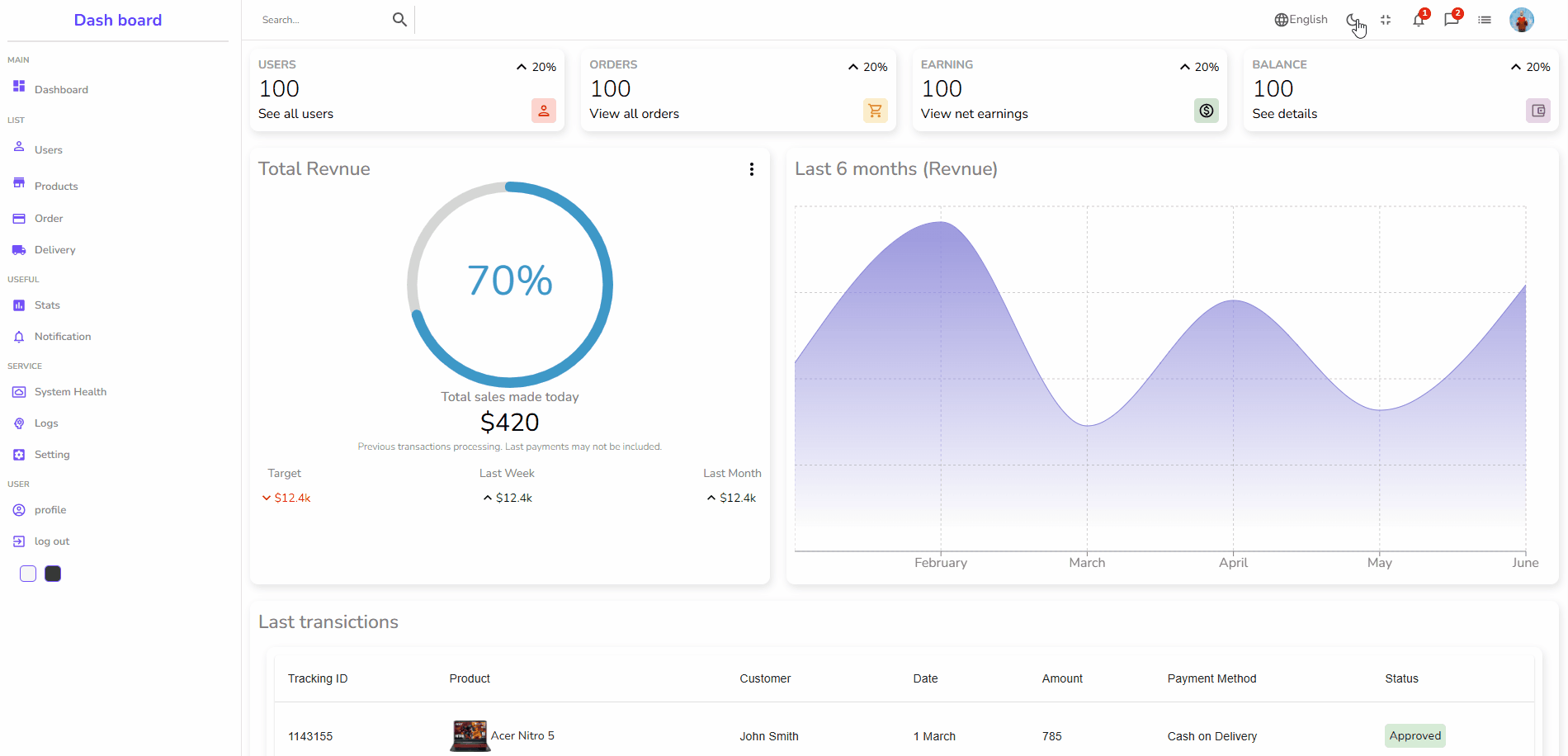This screenshot has width=1568, height=756.
Task: Click the Logs sidebar icon
Action: (x=19, y=423)
